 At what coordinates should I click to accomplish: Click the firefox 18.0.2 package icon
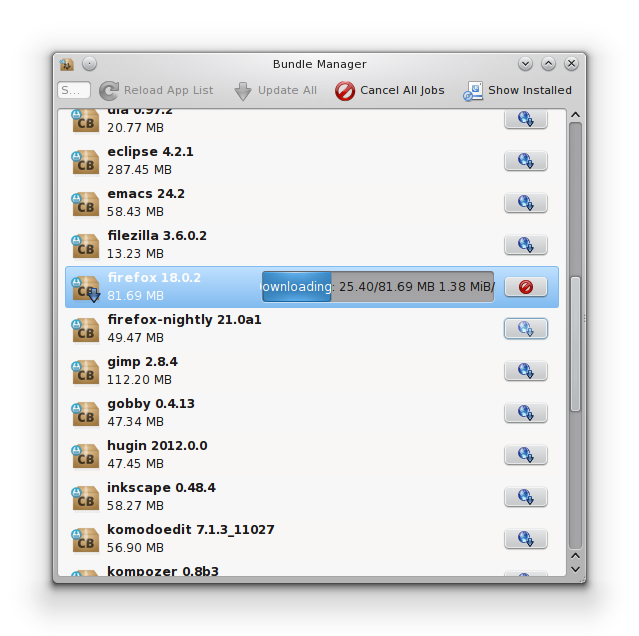pyautogui.click(x=85, y=288)
